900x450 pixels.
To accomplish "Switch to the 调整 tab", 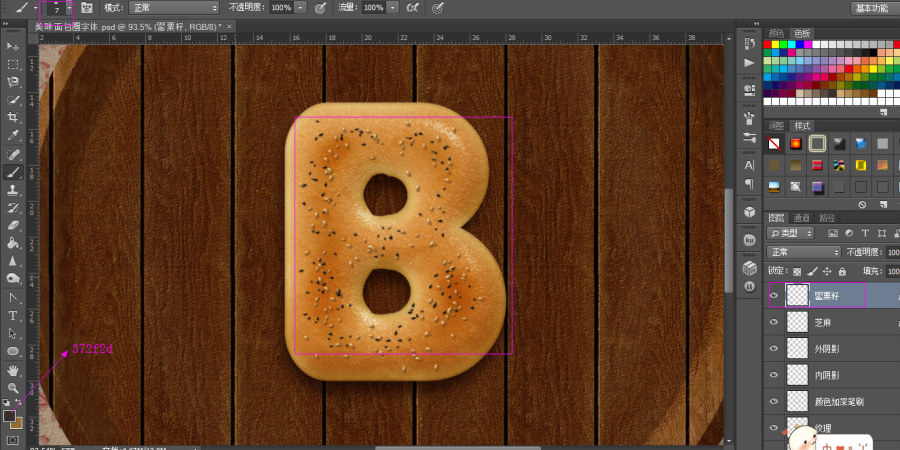I will 776,126.
